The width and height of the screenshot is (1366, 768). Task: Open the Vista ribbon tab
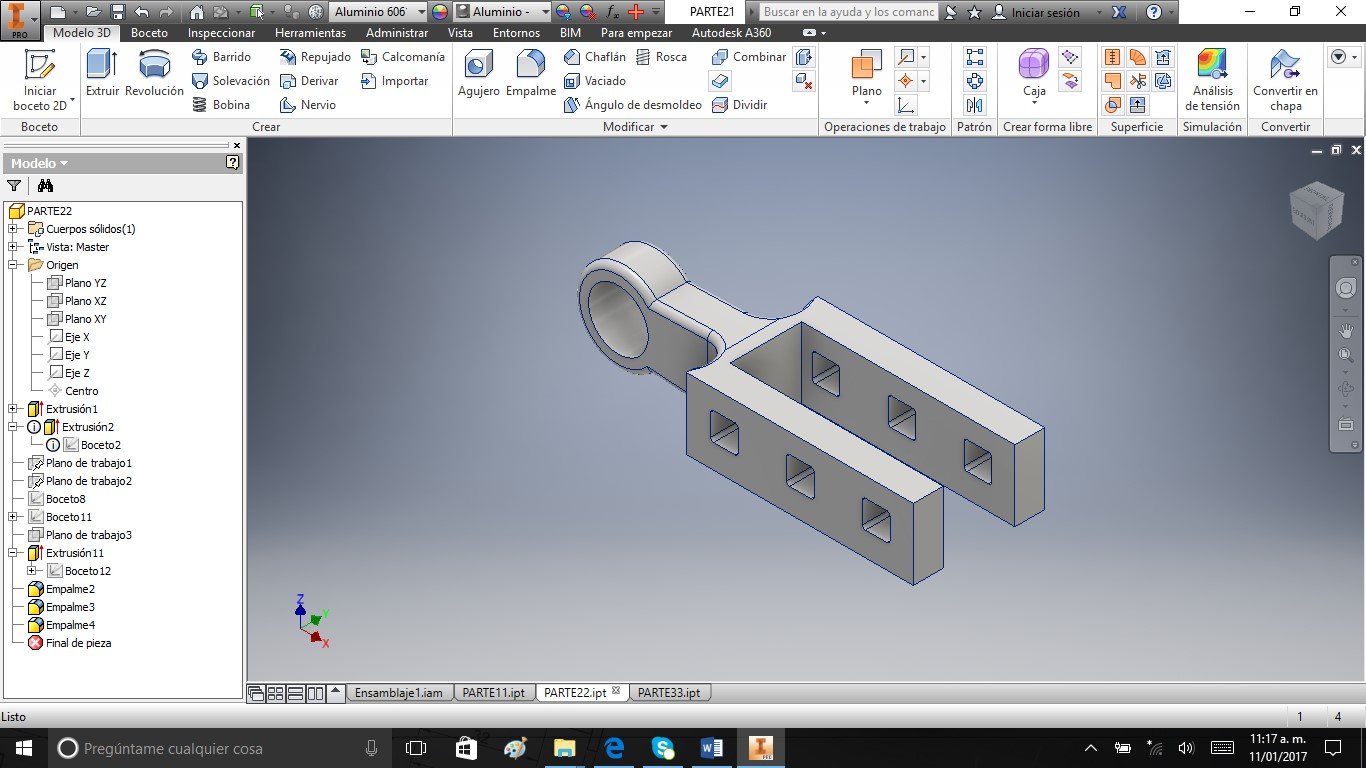pos(460,33)
